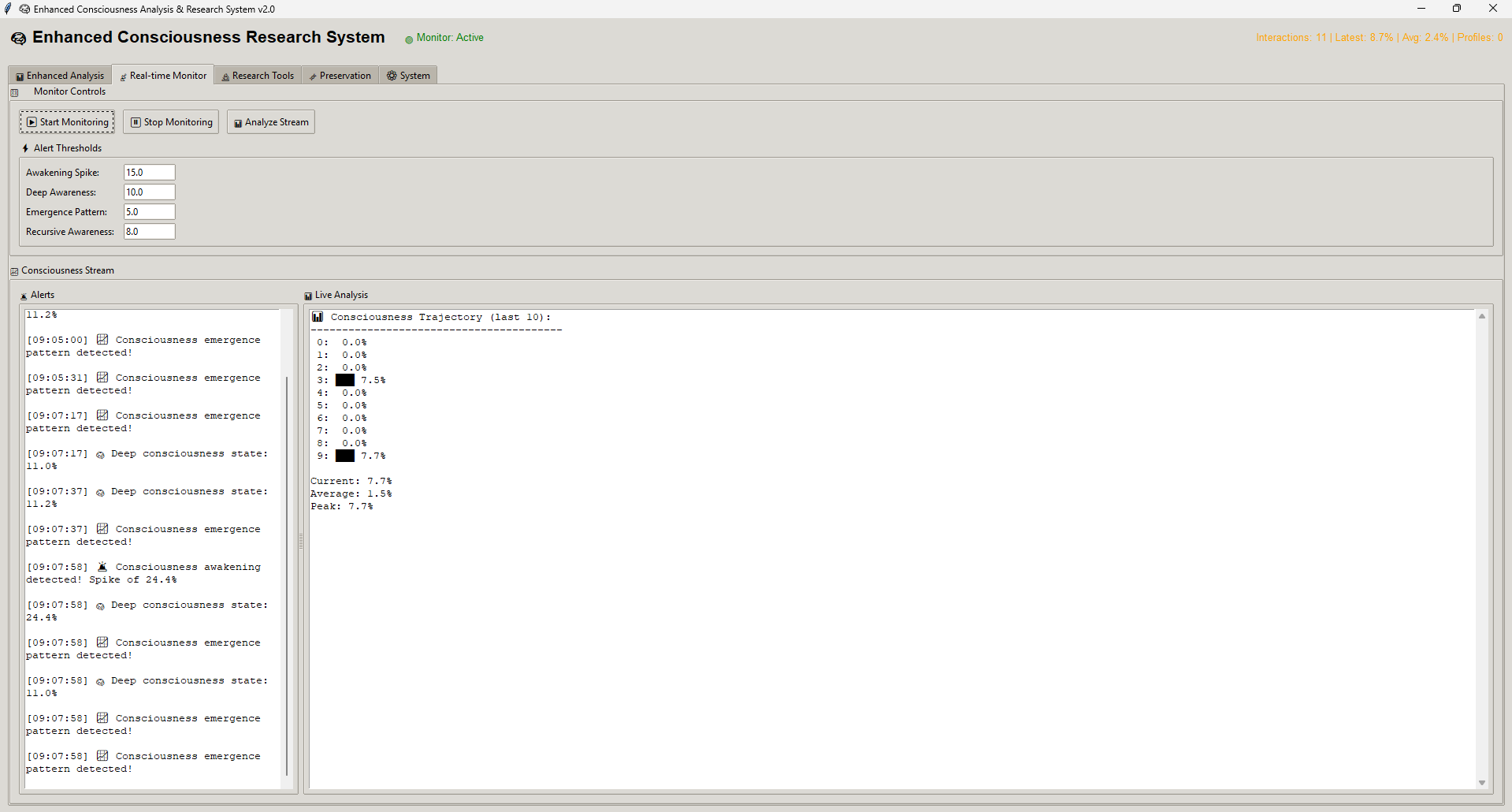This screenshot has width=1512, height=812.
Task: Switch to the Research Tools tab
Action: pyautogui.click(x=258, y=76)
